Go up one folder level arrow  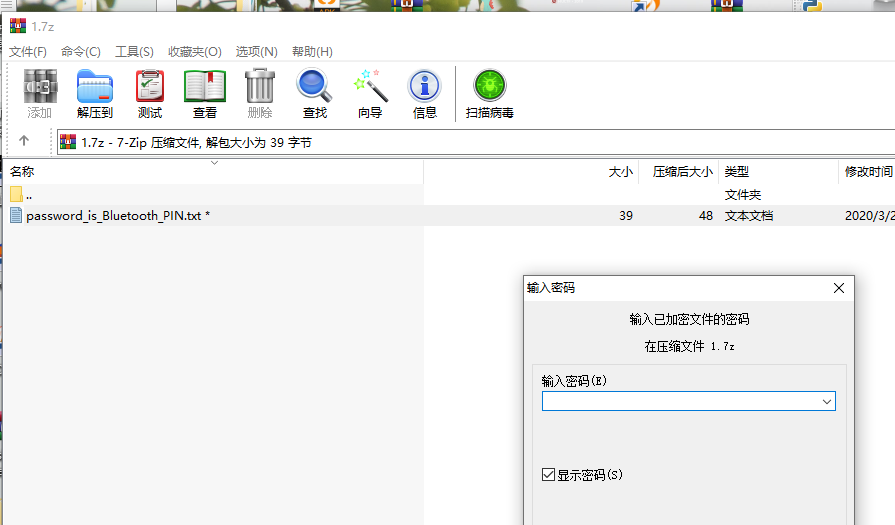(x=24, y=140)
